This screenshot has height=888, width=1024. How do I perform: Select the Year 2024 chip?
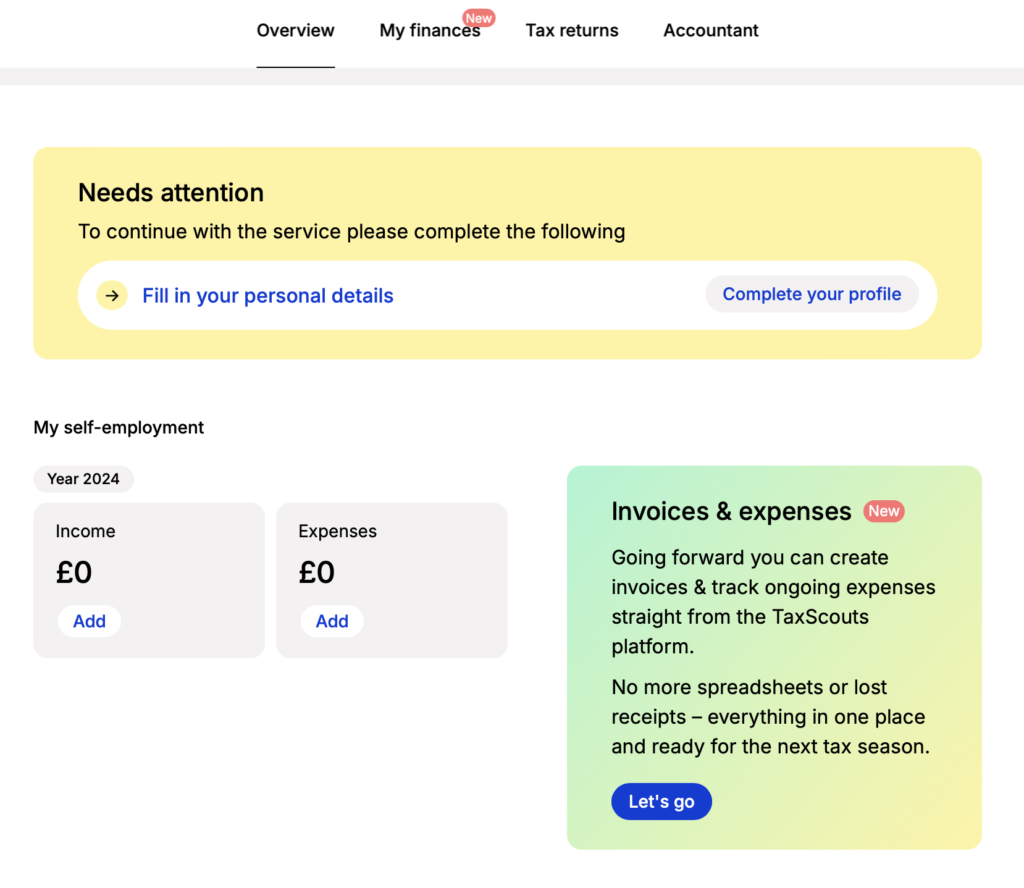(84, 479)
